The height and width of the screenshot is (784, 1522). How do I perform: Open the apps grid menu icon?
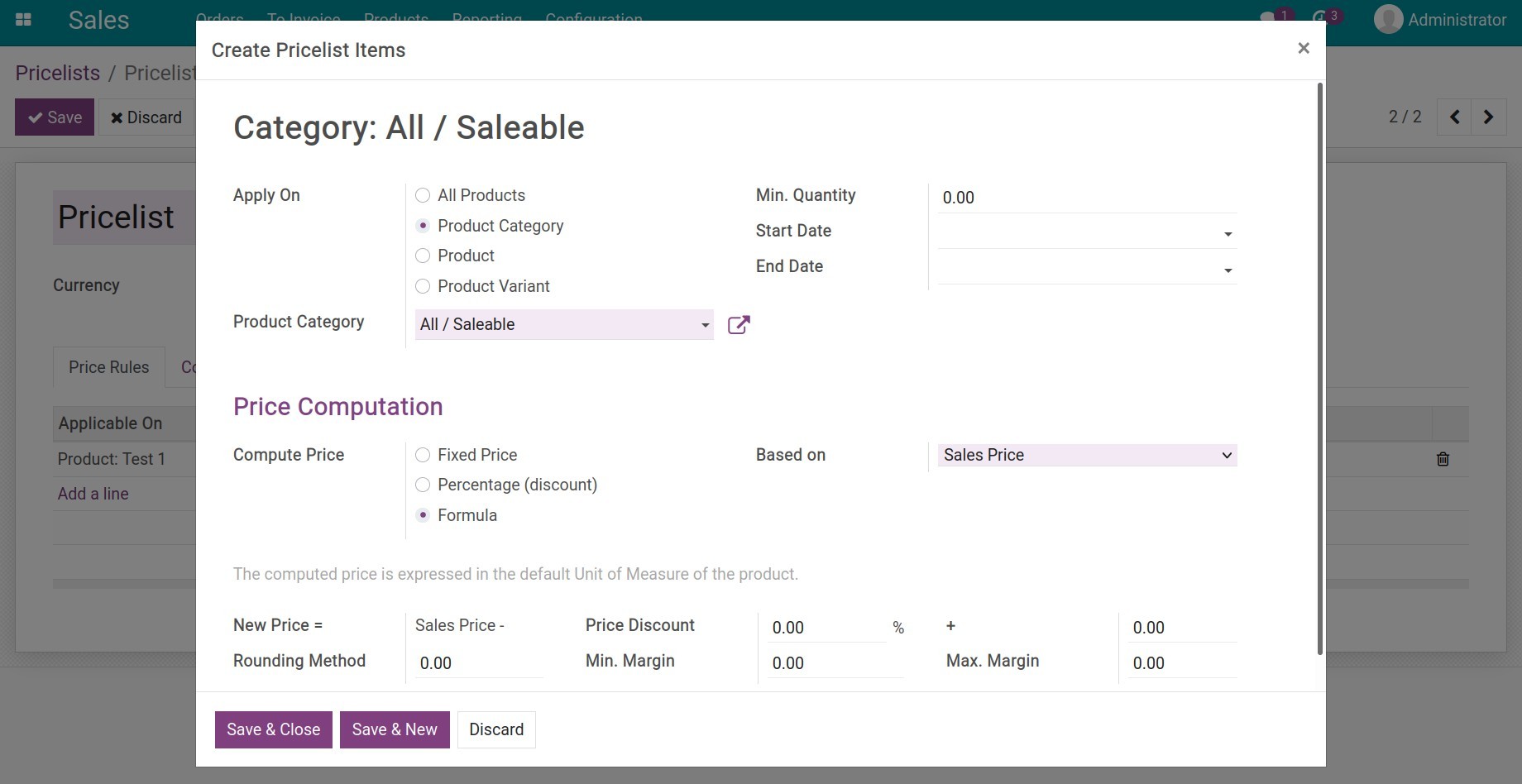(x=23, y=20)
